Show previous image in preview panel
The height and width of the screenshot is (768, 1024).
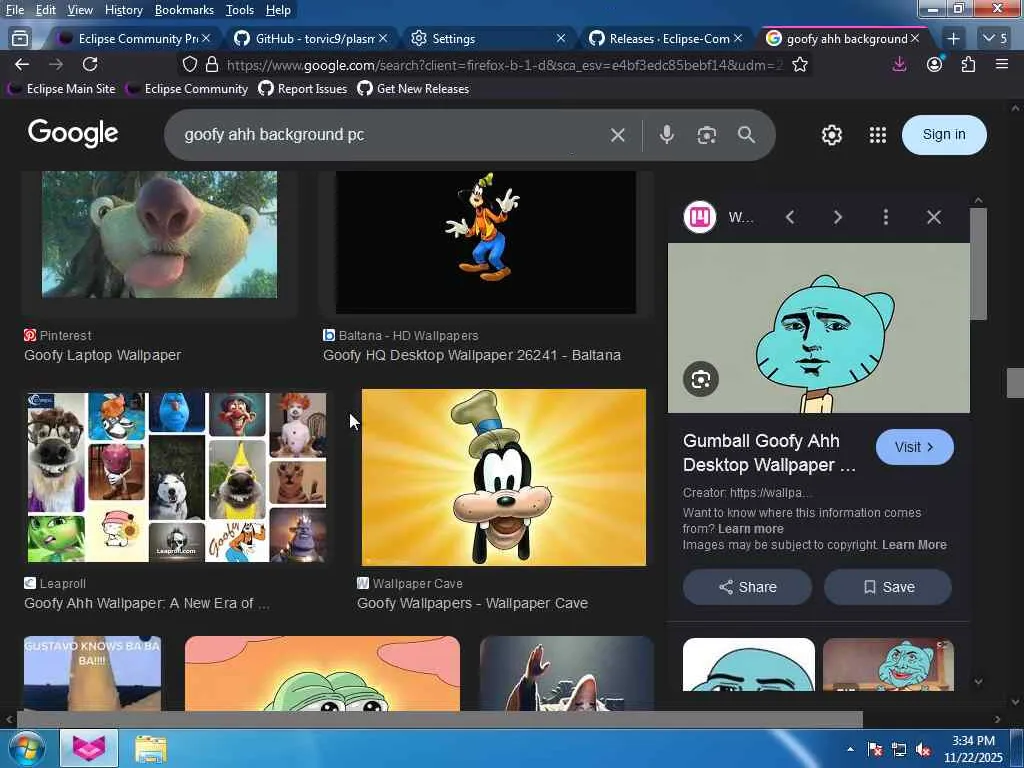pyautogui.click(x=790, y=217)
